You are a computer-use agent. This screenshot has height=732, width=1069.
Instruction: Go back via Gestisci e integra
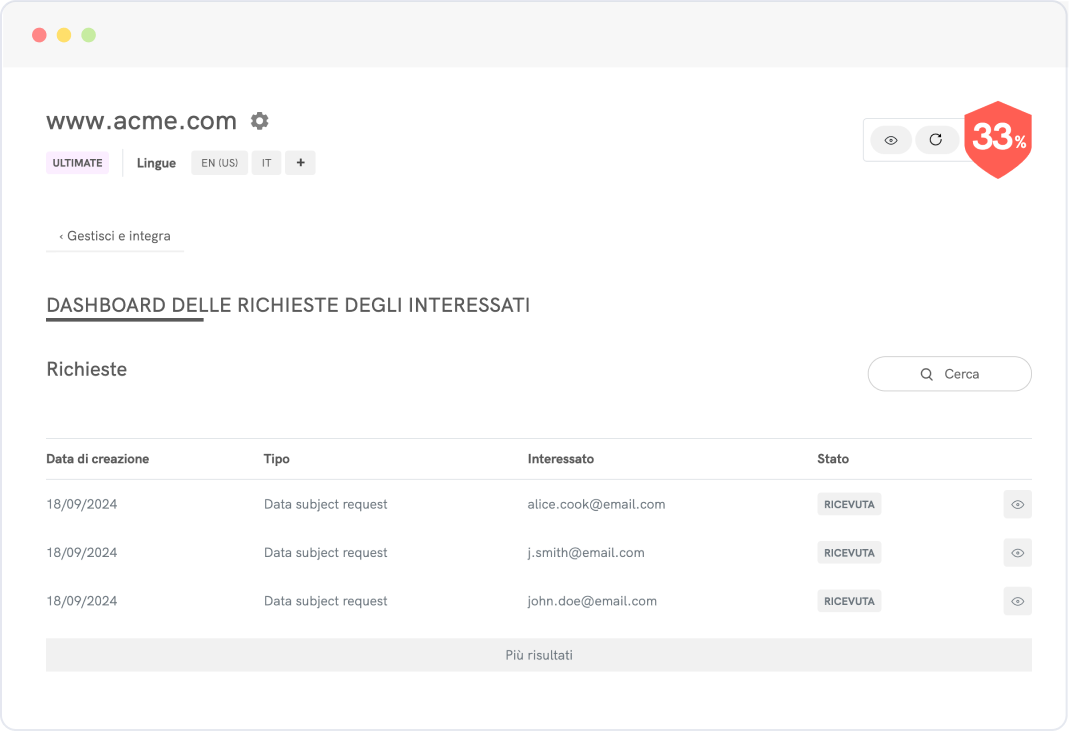[x=115, y=236]
